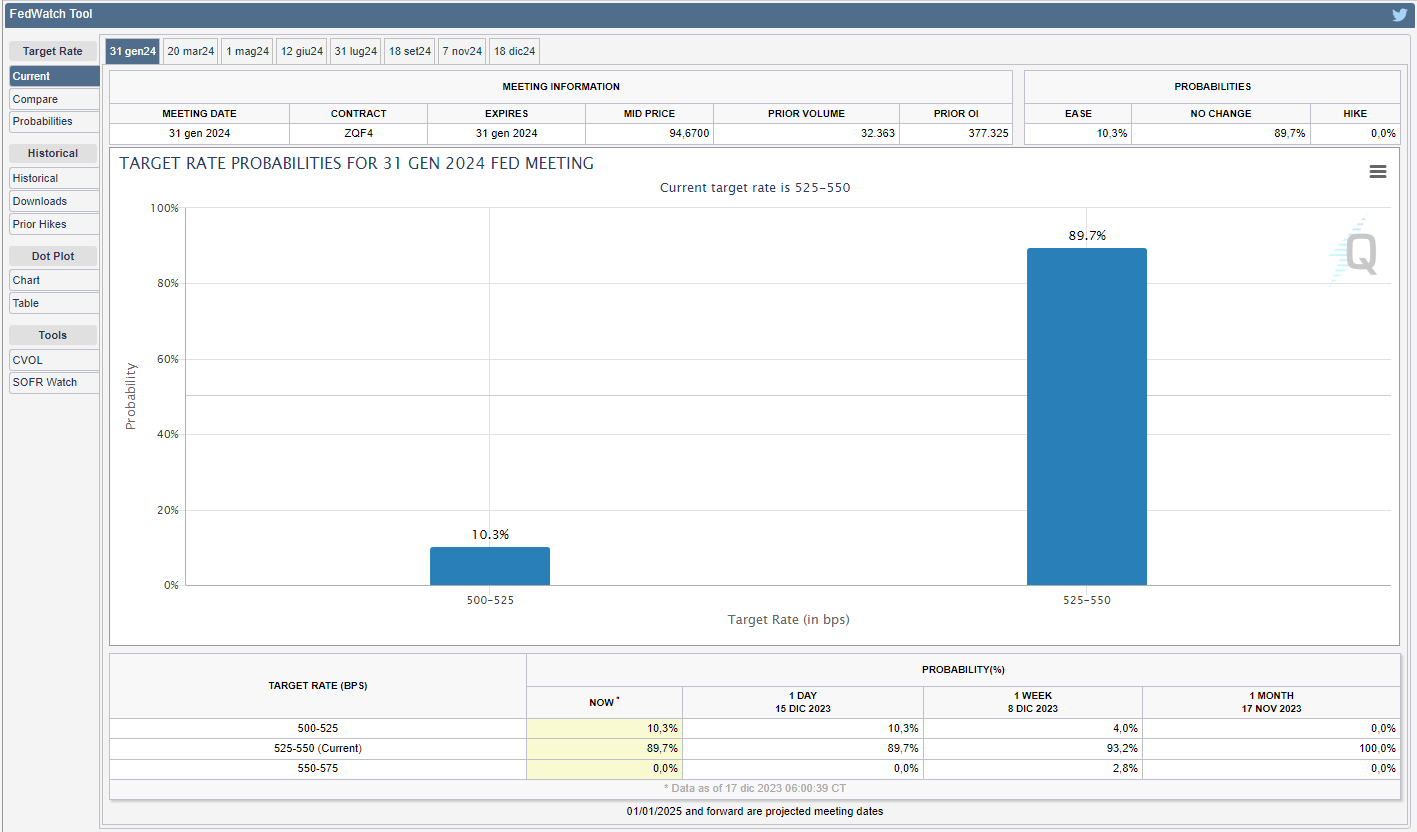The image size is (1417, 832).
Task: Open the 18 set24 meeting tab
Action: (x=410, y=51)
